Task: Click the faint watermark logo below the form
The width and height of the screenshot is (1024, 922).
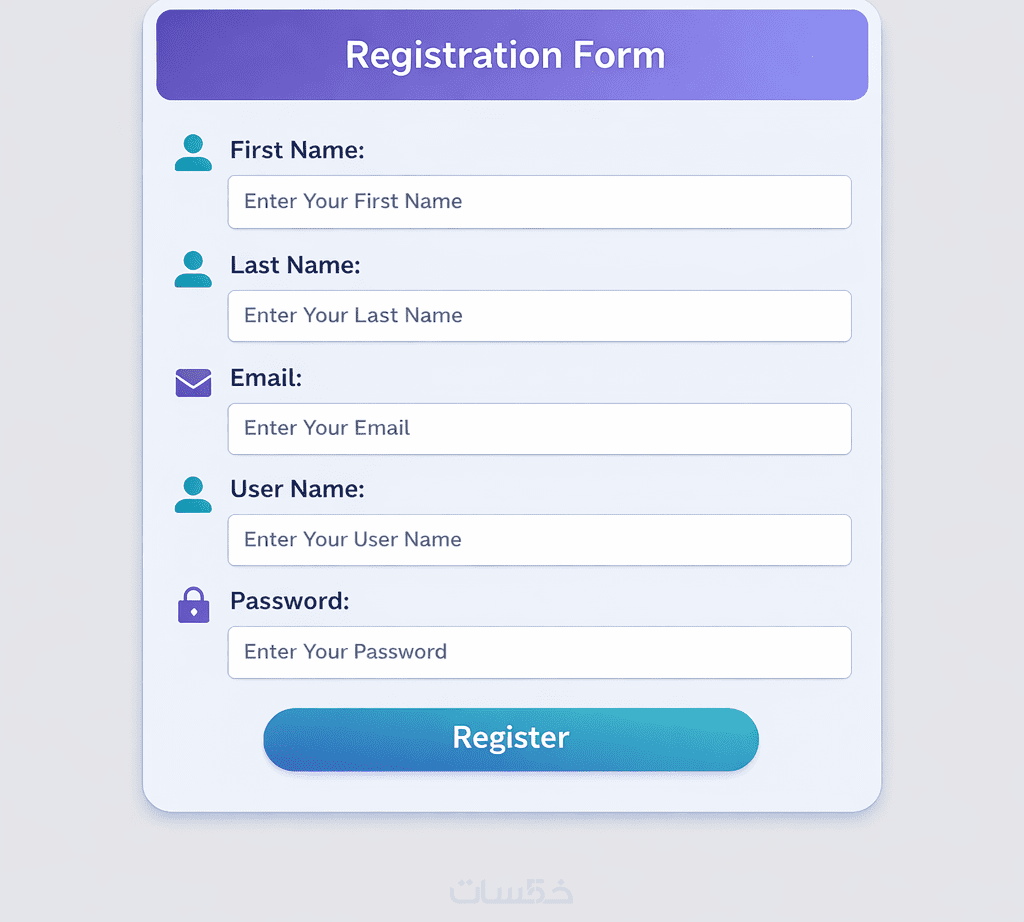Action: click(511, 889)
